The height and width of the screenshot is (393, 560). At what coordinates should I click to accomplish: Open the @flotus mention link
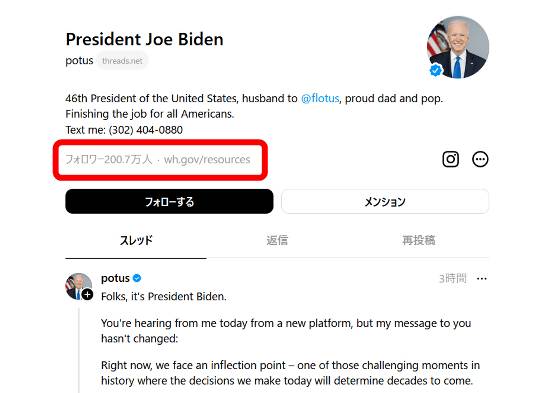coord(320,98)
